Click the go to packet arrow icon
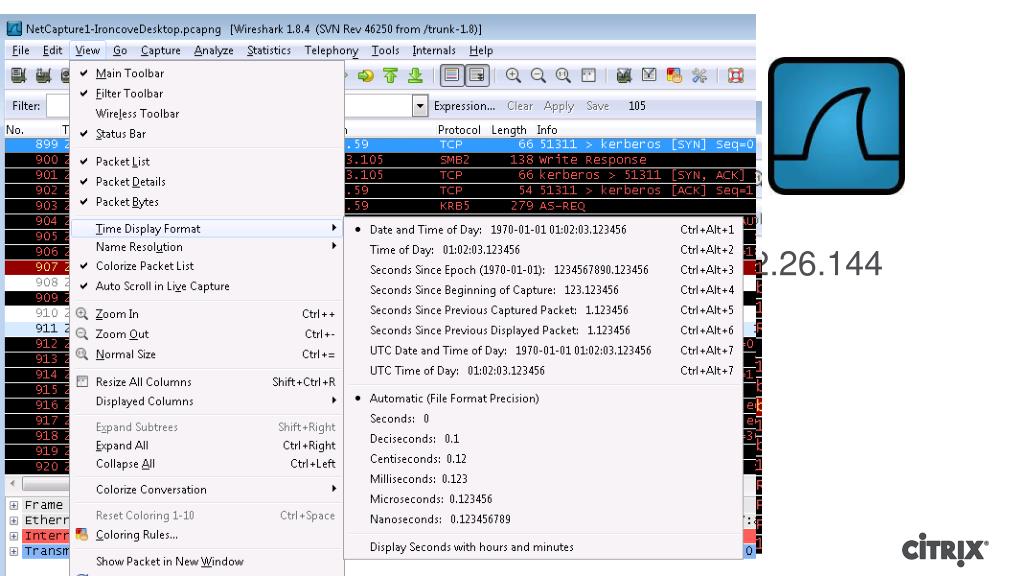Image resolution: width=1024 pixels, height=576 pixels. pyautogui.click(x=366, y=76)
